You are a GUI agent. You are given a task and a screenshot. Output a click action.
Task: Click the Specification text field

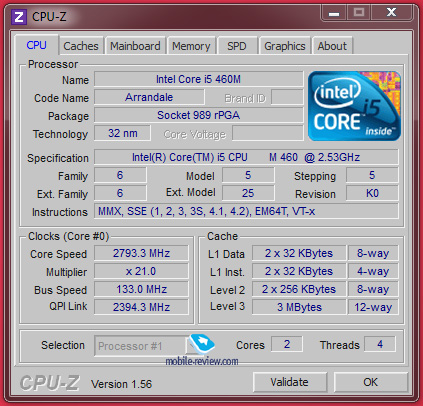tap(246, 157)
